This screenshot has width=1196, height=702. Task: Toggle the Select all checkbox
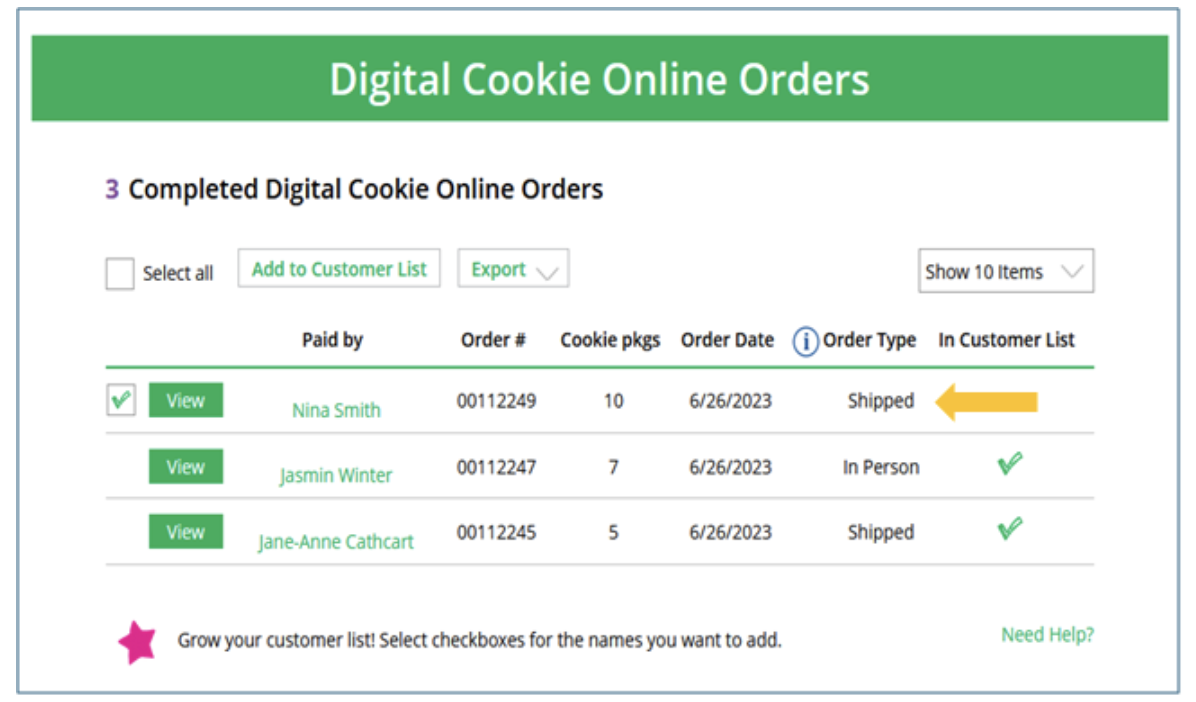click(120, 274)
